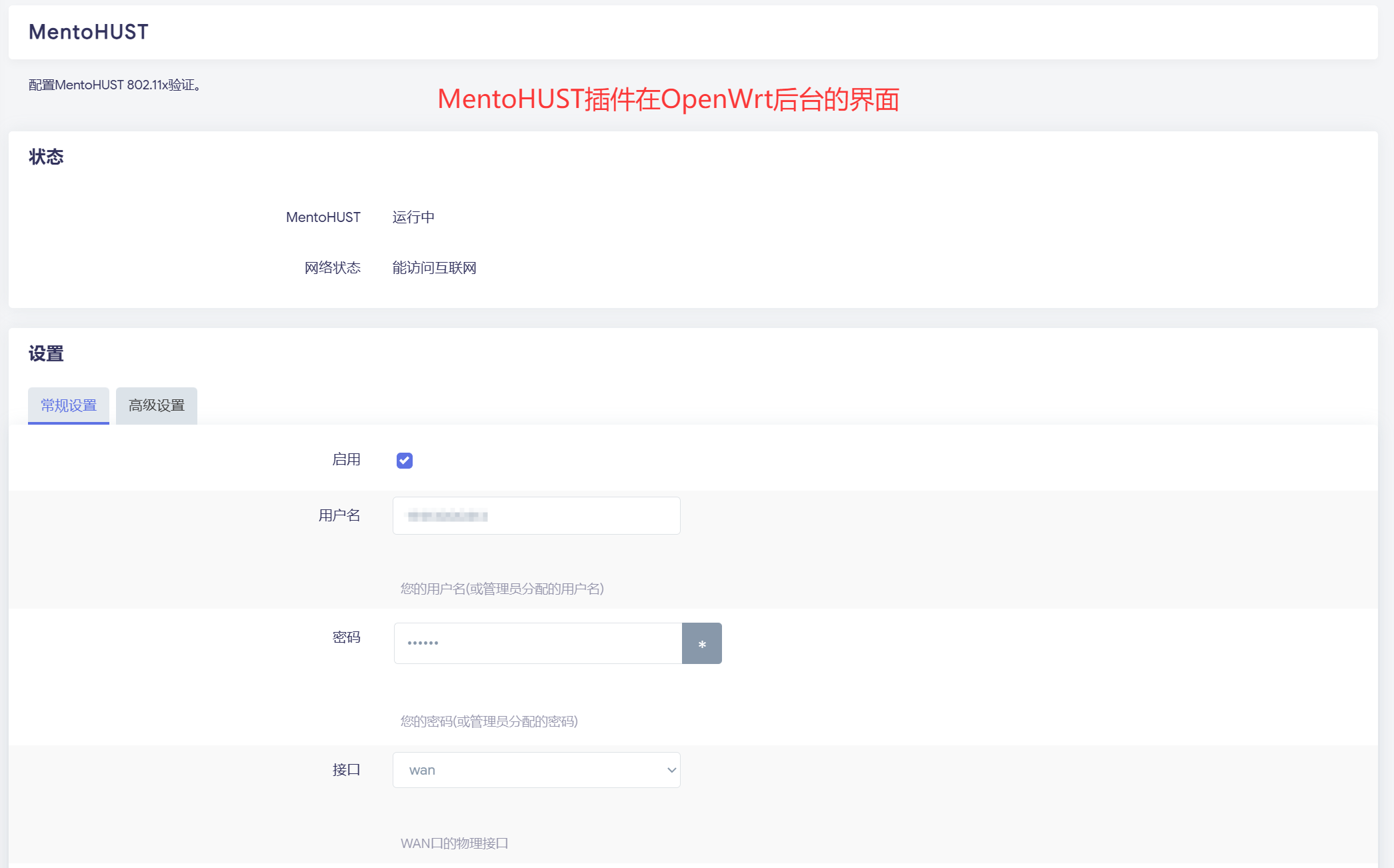1394x868 pixels.
Task: Toggle the 启用 enable checkbox
Action: coord(404,461)
